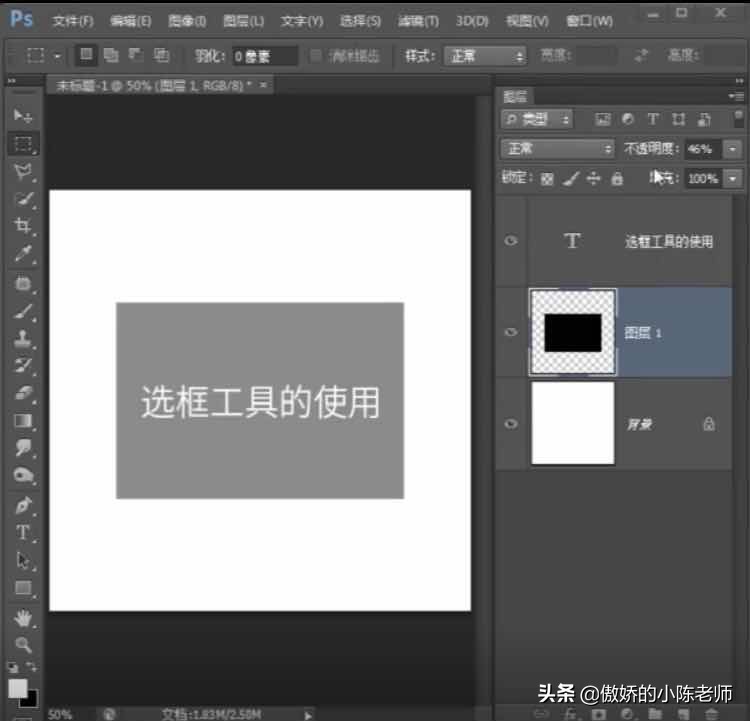Click feather 0 像素 input field
This screenshot has width=750, height=721.
pyautogui.click(x=265, y=56)
